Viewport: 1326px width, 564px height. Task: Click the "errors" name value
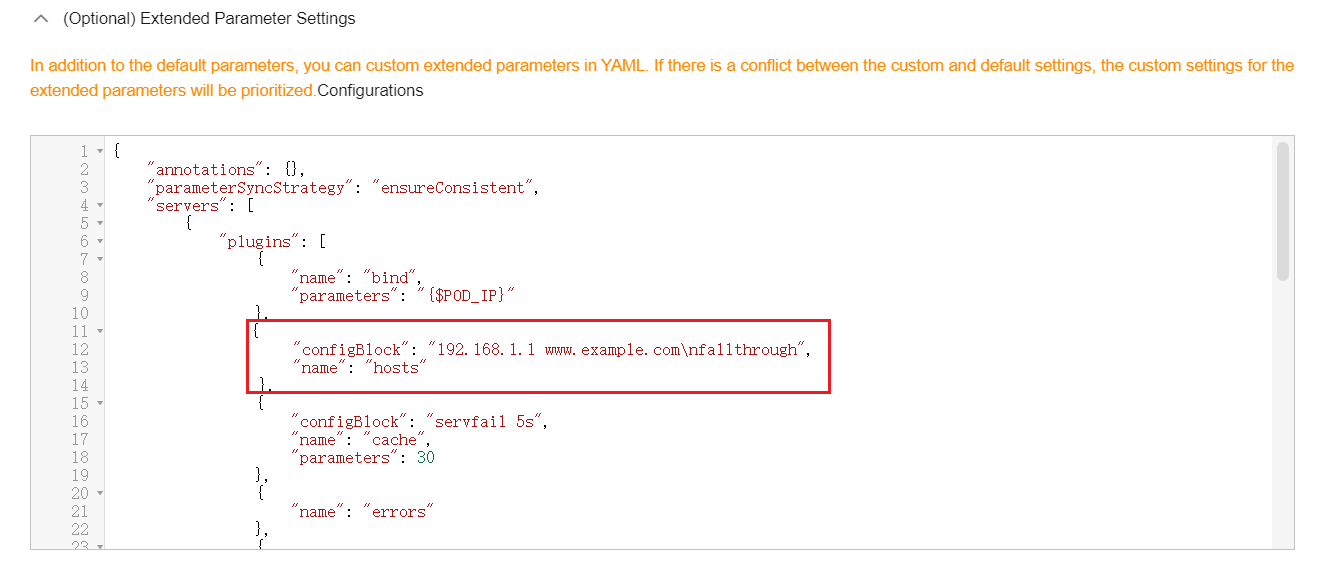coord(400,511)
